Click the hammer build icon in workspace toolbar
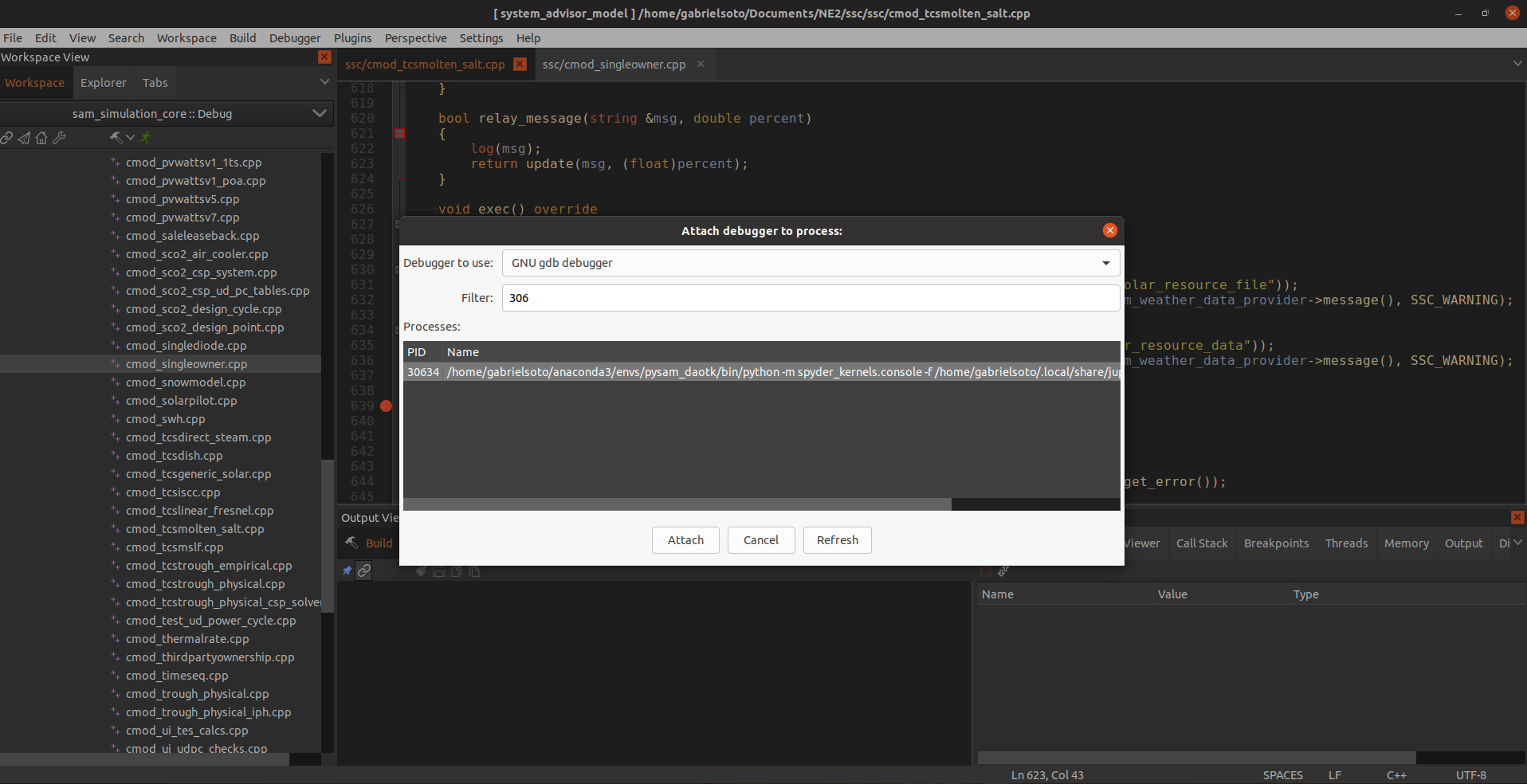 pyautogui.click(x=116, y=138)
